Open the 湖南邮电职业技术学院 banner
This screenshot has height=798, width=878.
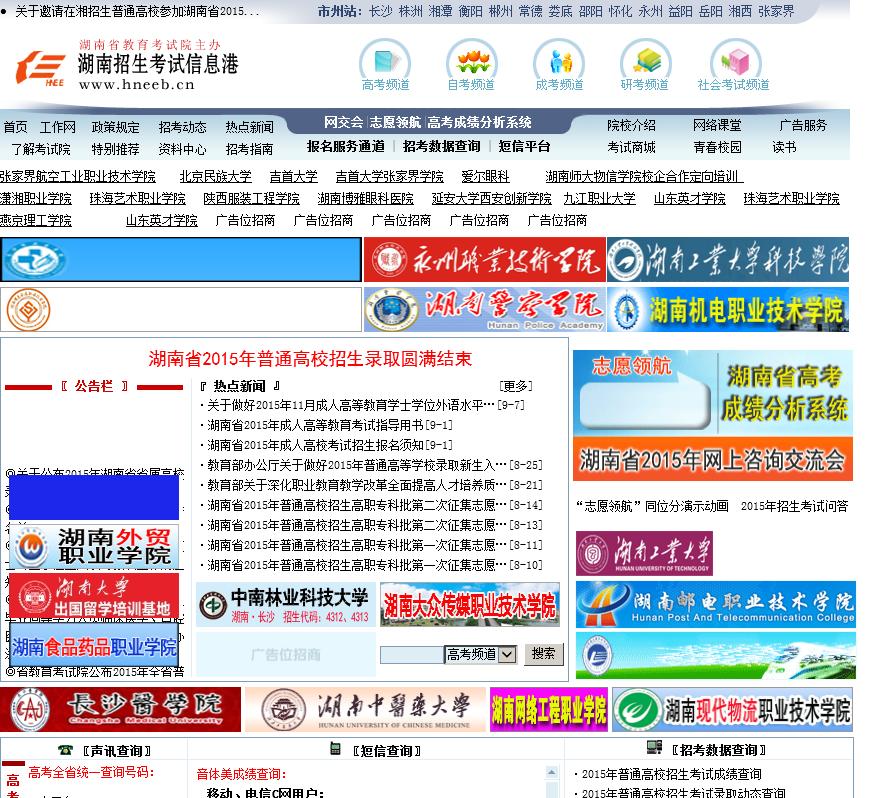[x=716, y=604]
